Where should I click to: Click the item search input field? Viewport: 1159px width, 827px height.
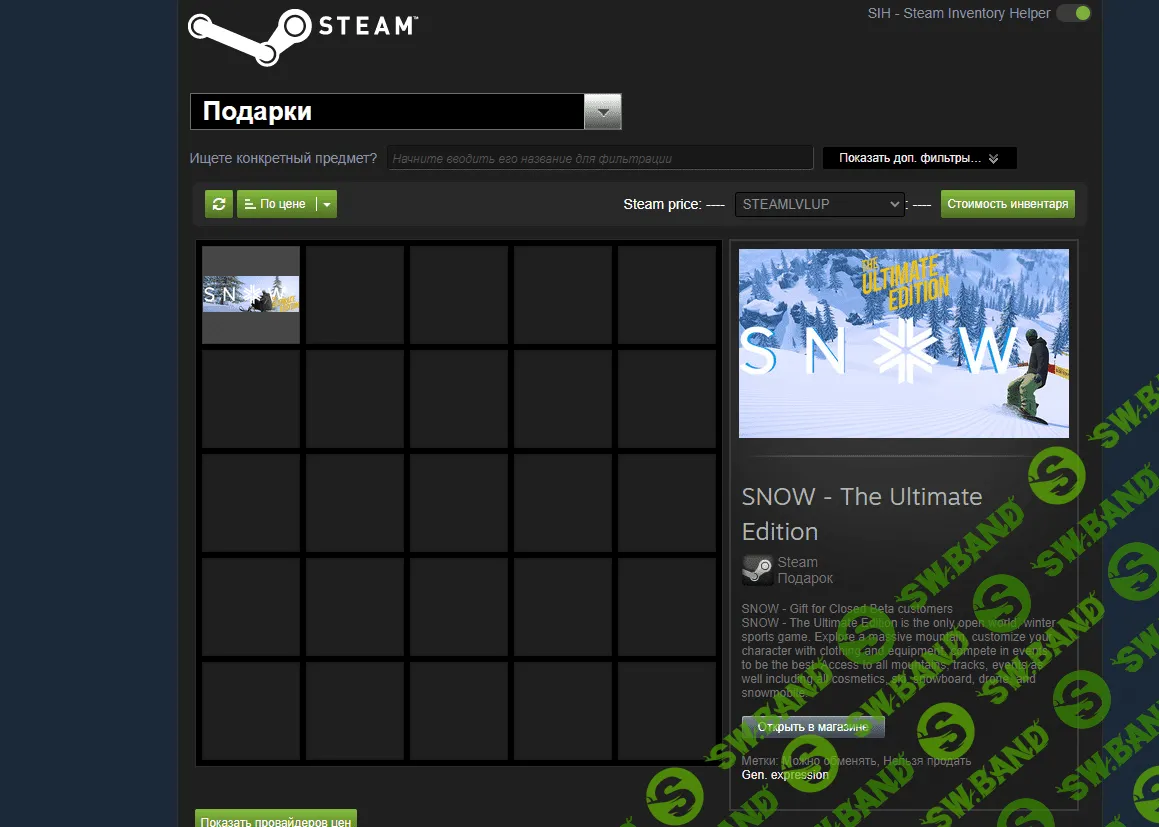tap(597, 157)
